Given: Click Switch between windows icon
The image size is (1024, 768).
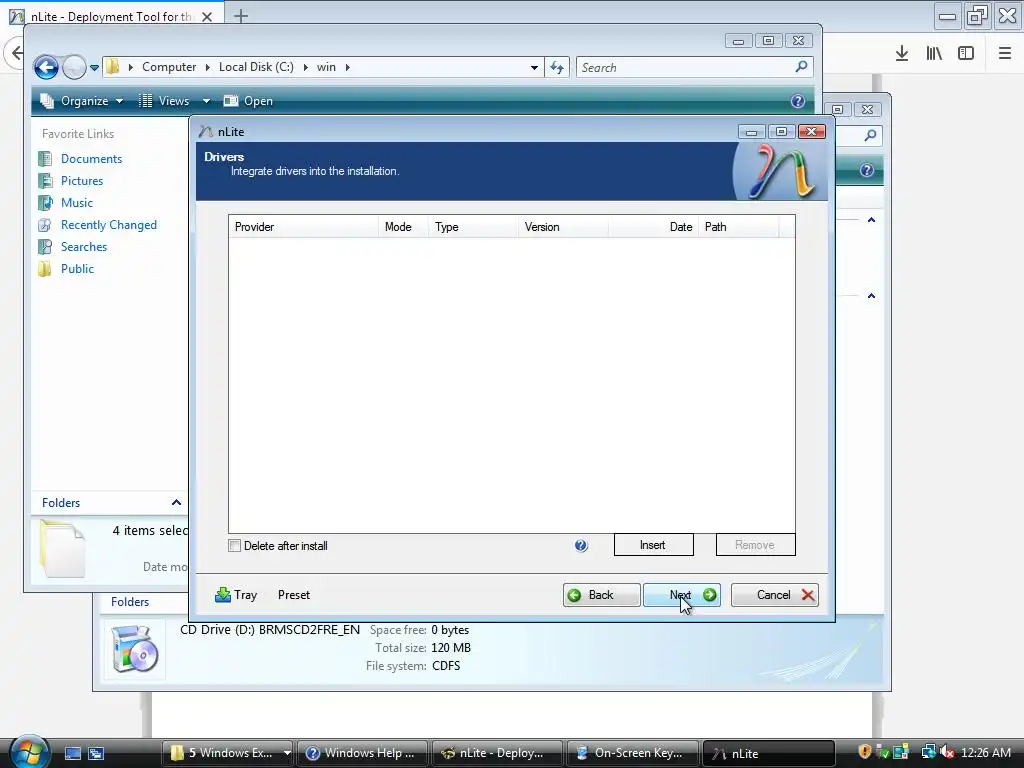Looking at the screenshot, I should pos(96,753).
